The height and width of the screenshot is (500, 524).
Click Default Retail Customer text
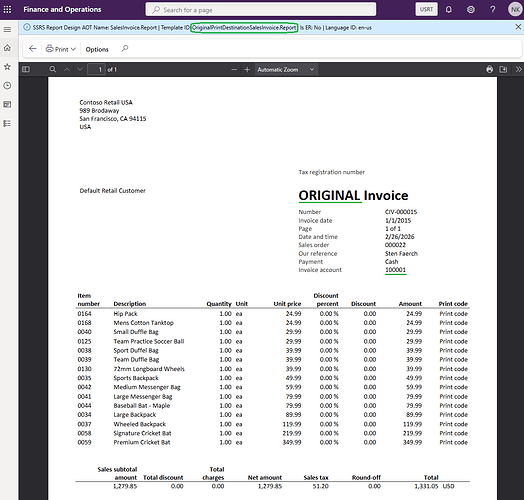click(x=113, y=191)
